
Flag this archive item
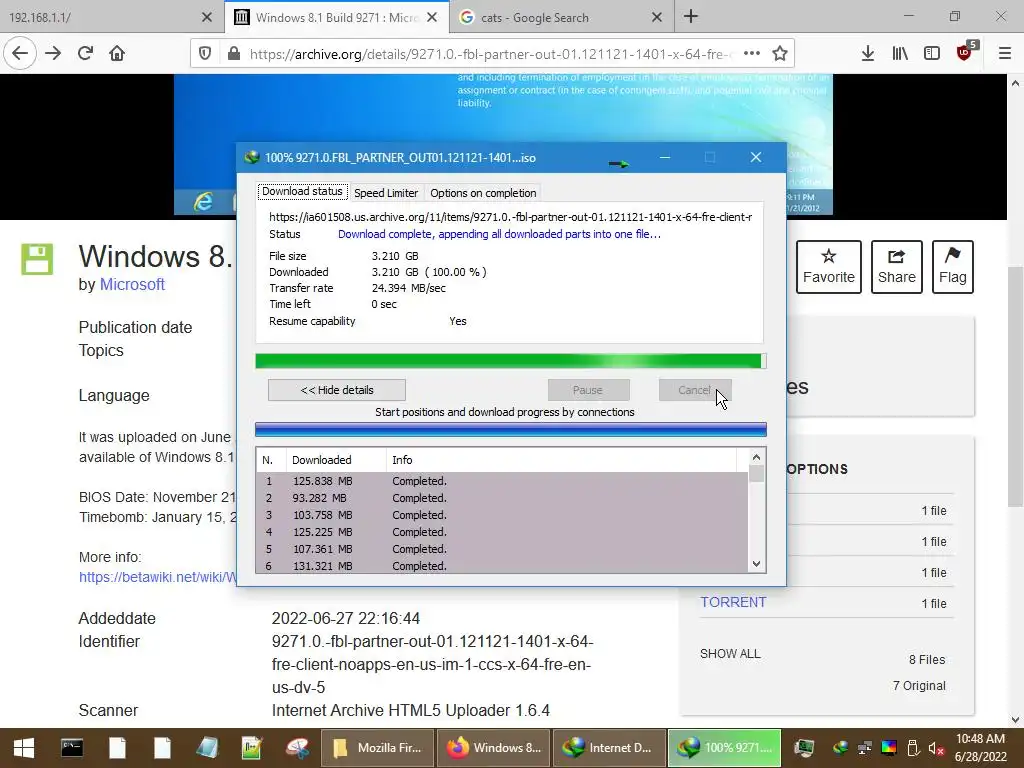[x=953, y=266]
